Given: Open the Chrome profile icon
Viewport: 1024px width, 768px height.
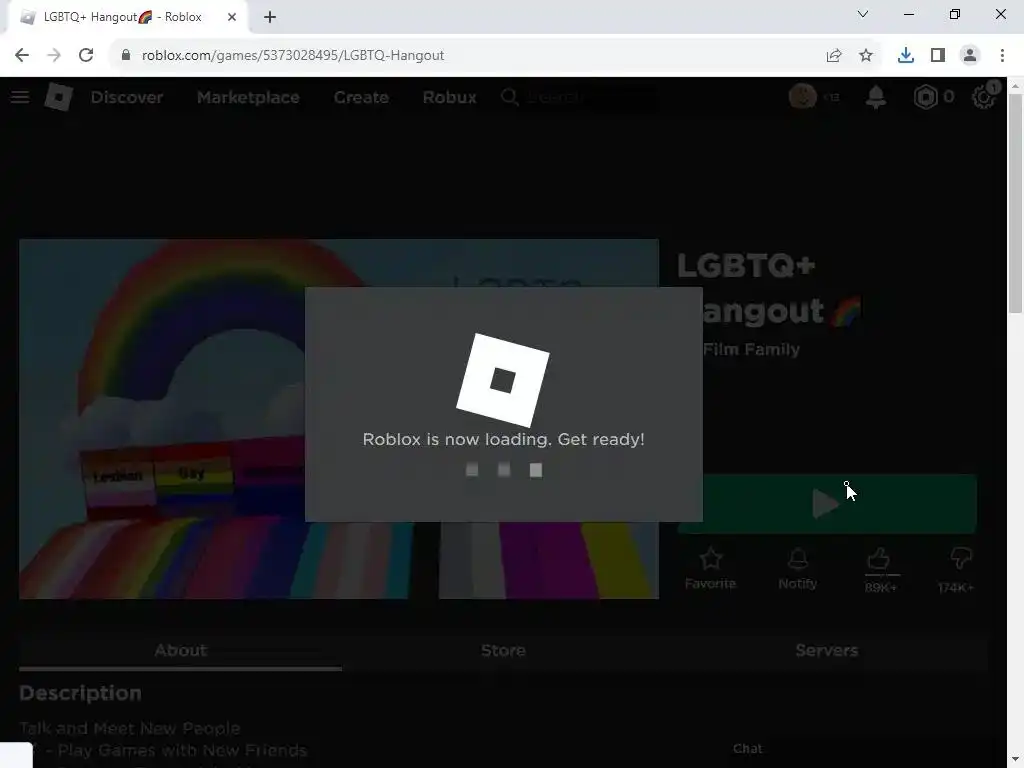Looking at the screenshot, I should pos(970,56).
